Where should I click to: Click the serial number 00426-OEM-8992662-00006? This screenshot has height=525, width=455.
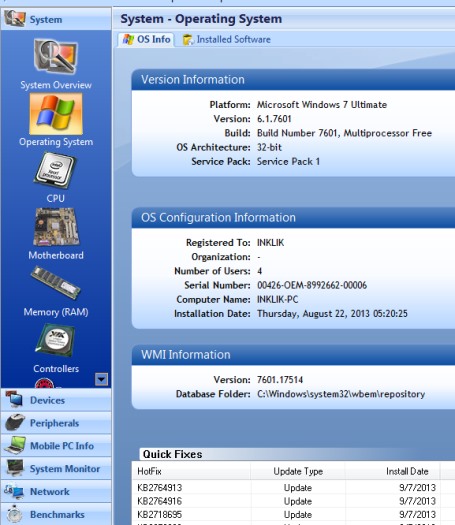click(x=312, y=285)
